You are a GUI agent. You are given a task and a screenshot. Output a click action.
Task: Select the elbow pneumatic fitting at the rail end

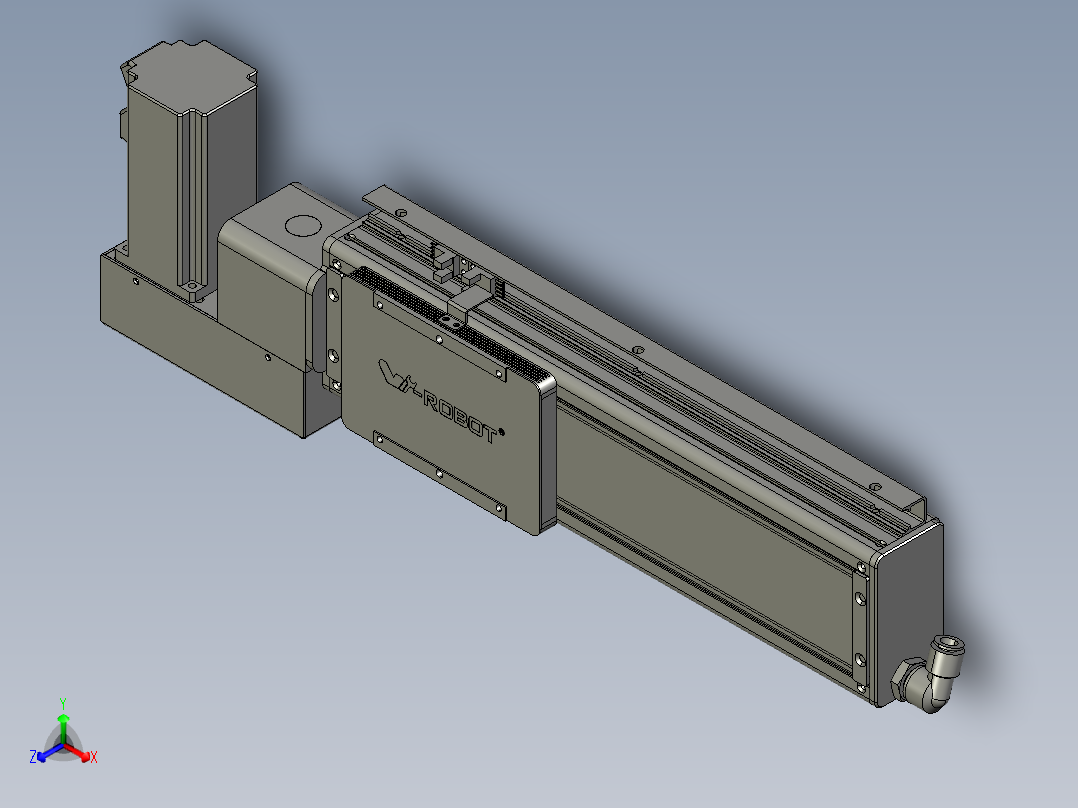(x=929, y=674)
